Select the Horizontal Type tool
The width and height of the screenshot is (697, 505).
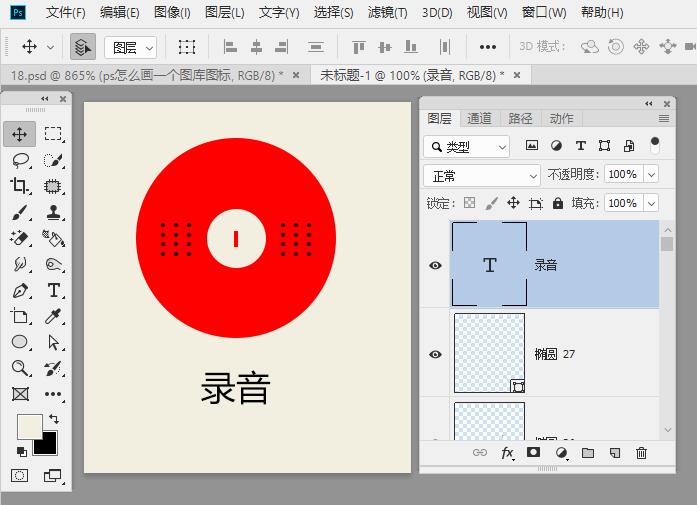(53, 291)
